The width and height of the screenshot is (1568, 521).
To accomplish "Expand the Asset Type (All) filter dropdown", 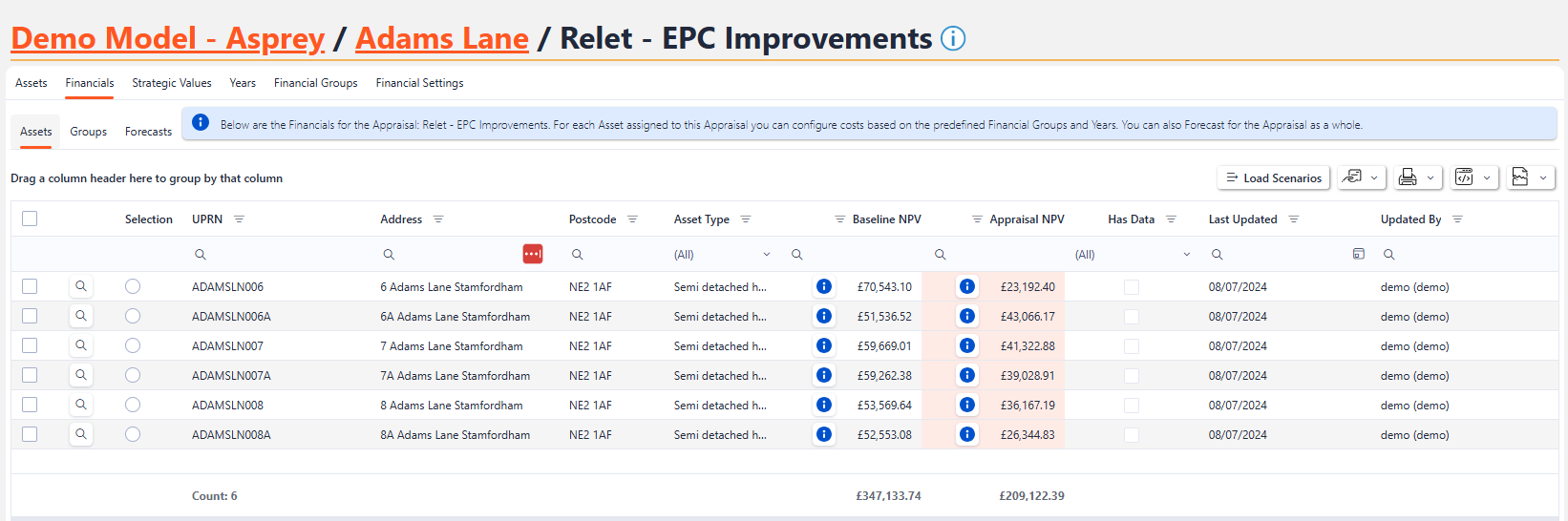I will click(766, 255).
